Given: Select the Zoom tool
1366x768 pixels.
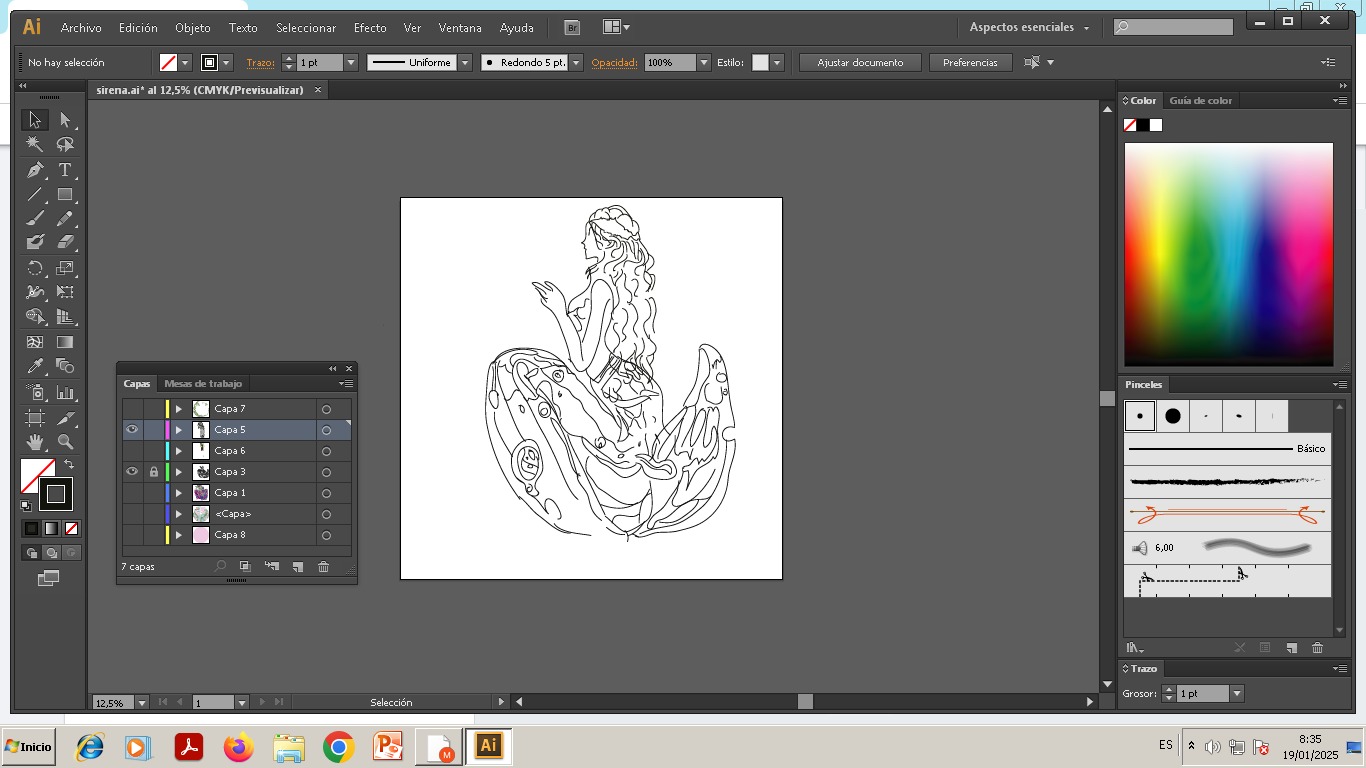Looking at the screenshot, I should click(x=65, y=442).
